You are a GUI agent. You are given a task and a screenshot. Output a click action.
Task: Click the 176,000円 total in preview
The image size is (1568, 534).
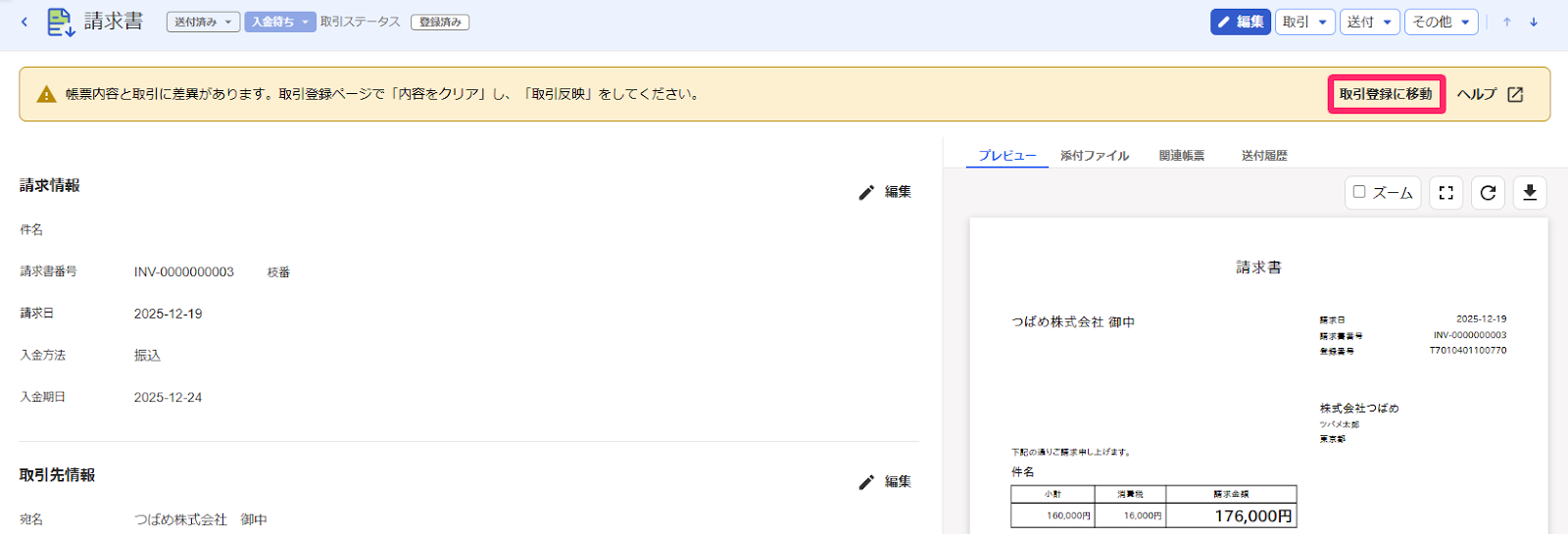pyautogui.click(x=1253, y=515)
